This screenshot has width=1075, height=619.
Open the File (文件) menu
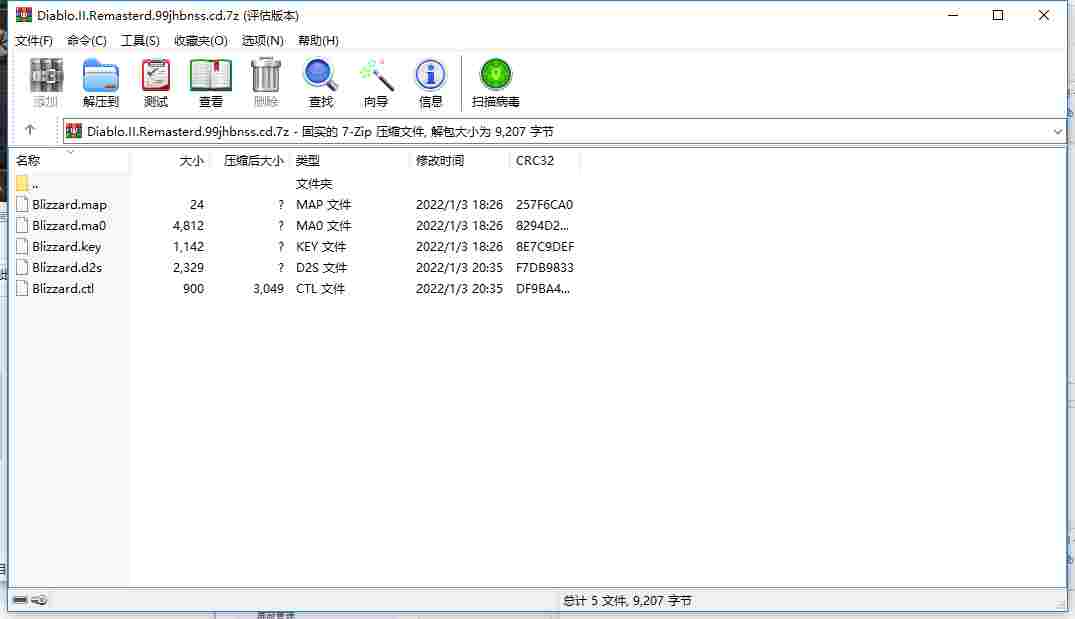coord(34,40)
